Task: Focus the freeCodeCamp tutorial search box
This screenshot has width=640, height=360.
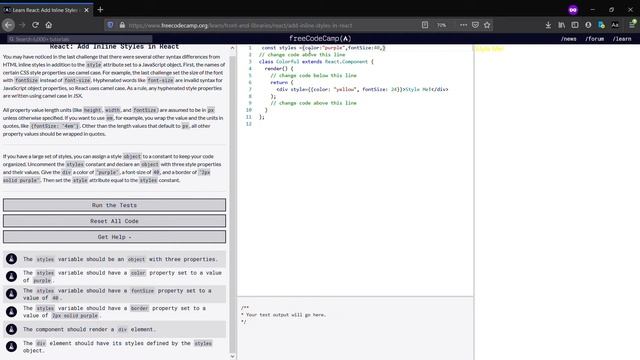Action: 80,39
